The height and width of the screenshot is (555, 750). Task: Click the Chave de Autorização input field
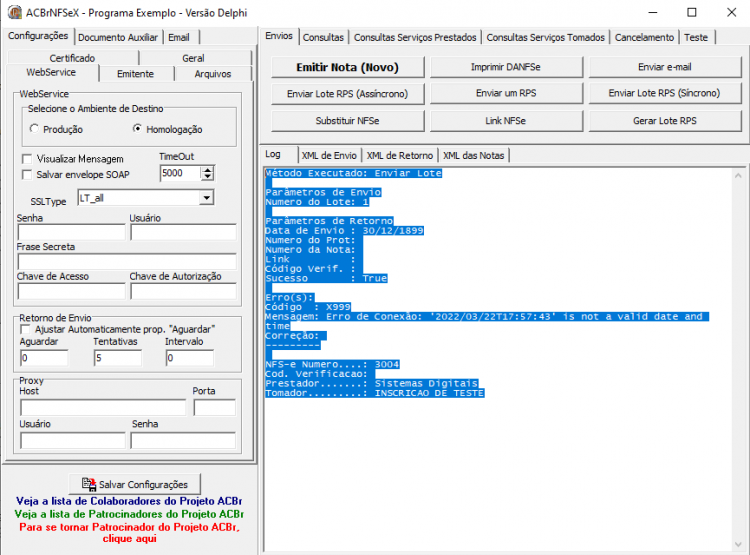[x=183, y=291]
